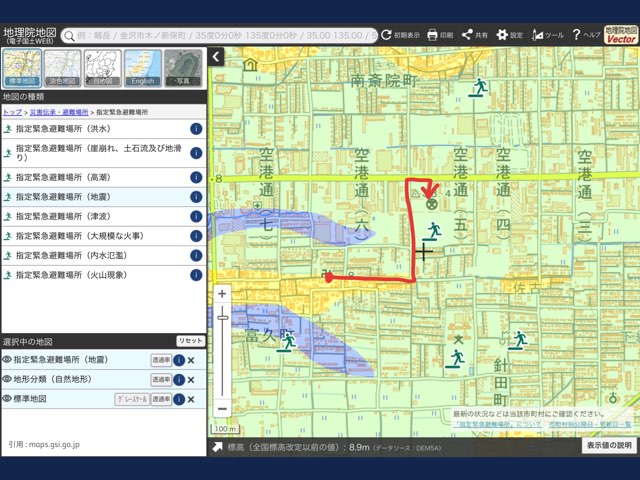Toggle visibility of 地形分類（自然地形）layer
The width and height of the screenshot is (640, 480).
point(7,379)
